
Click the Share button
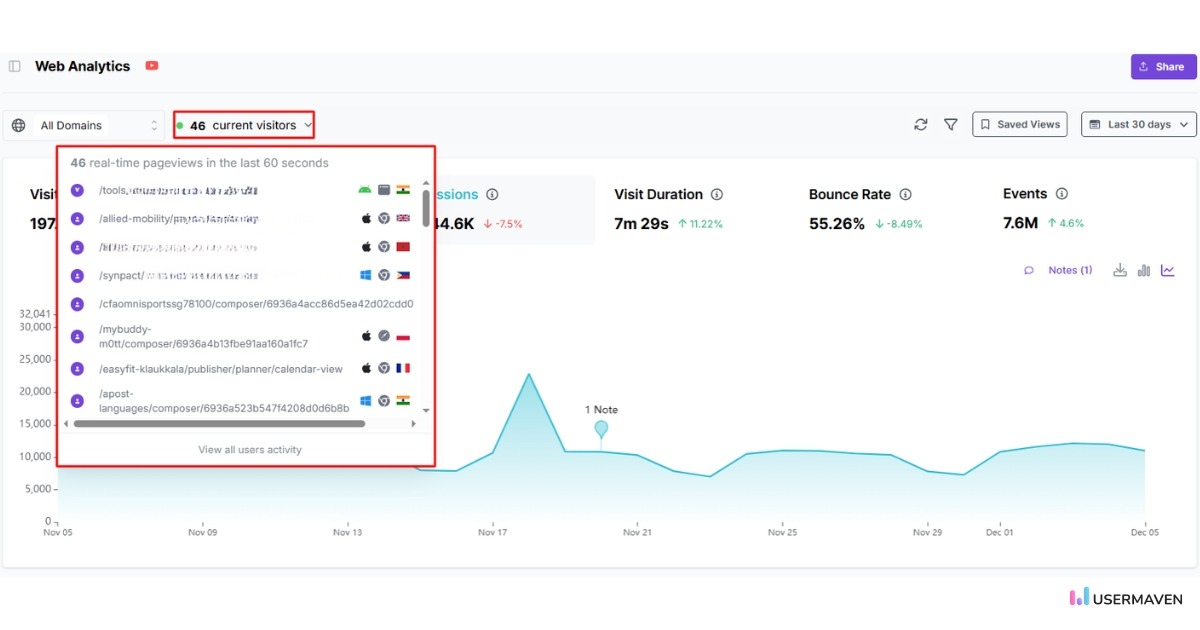click(x=1163, y=66)
